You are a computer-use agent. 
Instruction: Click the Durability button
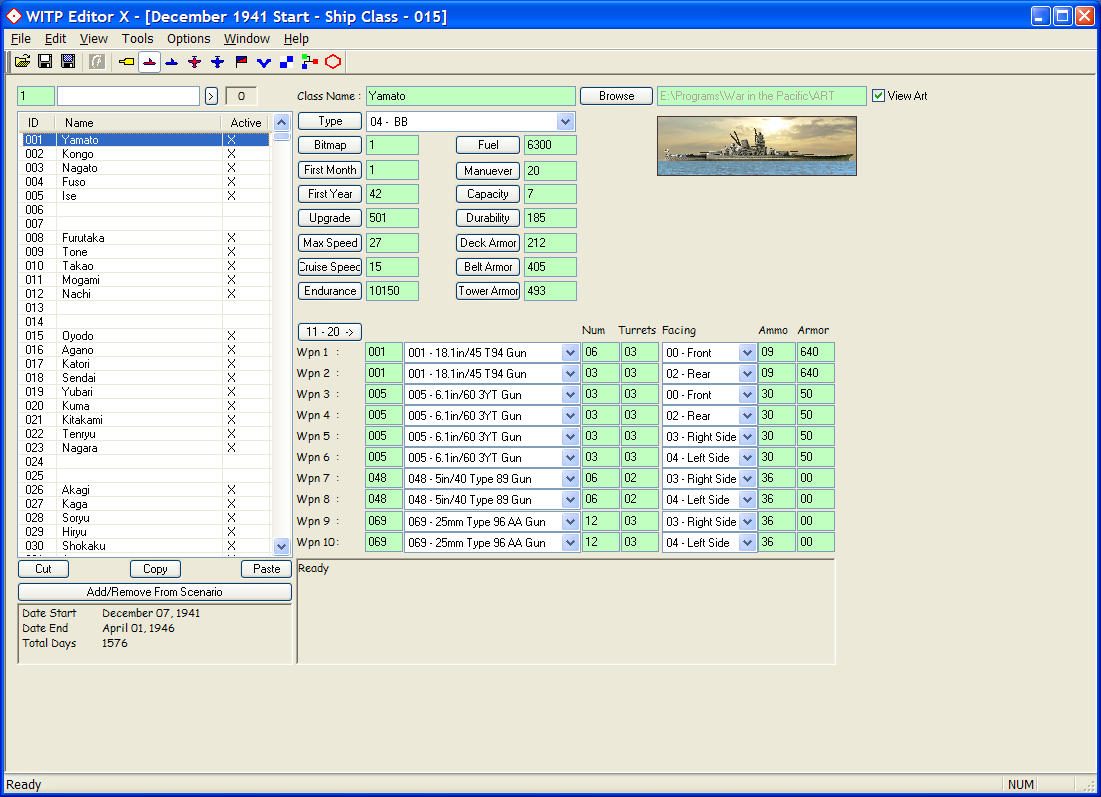[x=488, y=218]
